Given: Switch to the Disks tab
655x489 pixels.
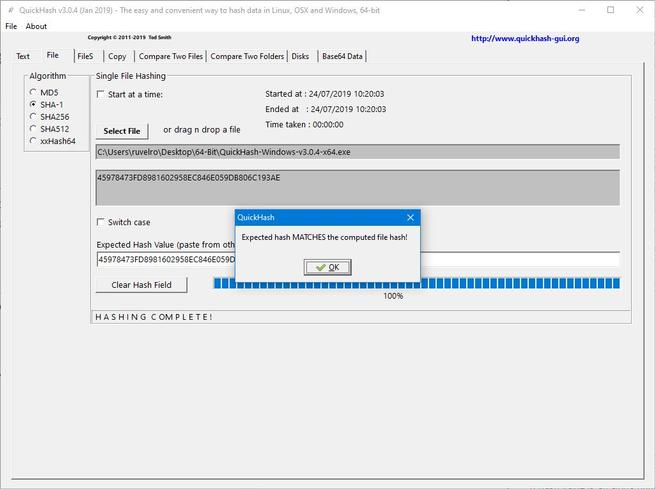Looking at the screenshot, I should point(300,56).
